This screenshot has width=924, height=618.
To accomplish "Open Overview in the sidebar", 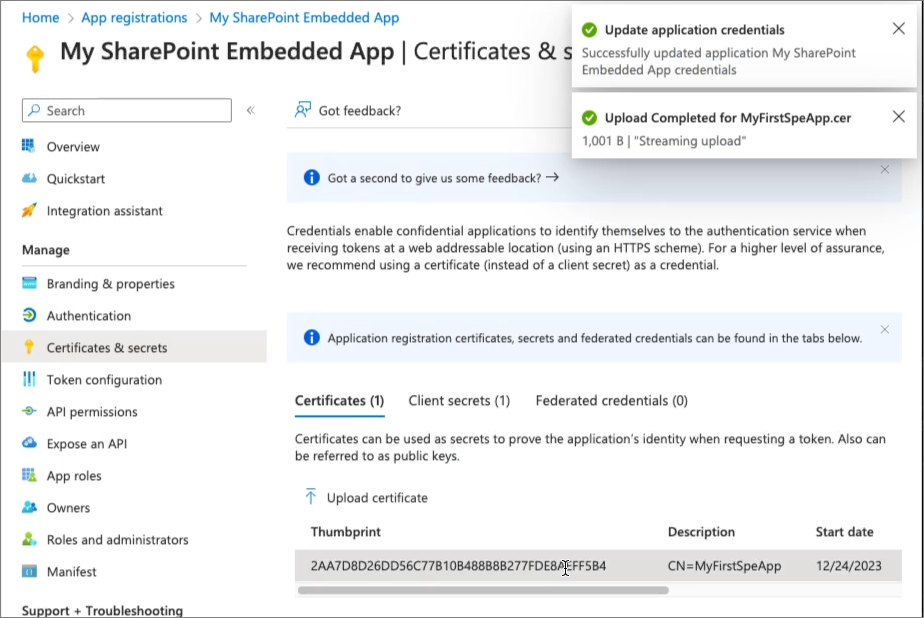I will [x=75, y=146].
